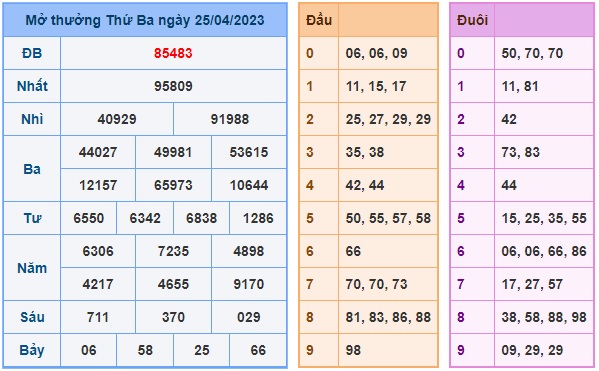Screen dimensions: 599x371
Task: Select third prize number 53615
Action: click(249, 152)
